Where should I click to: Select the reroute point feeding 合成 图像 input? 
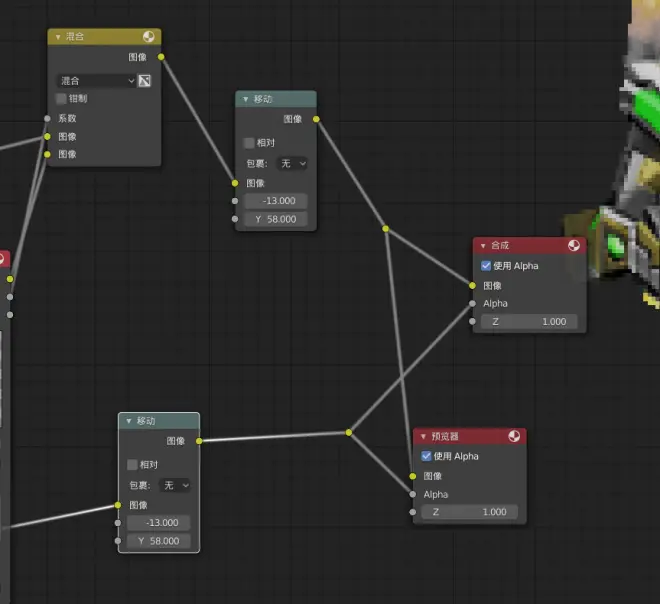click(x=386, y=229)
